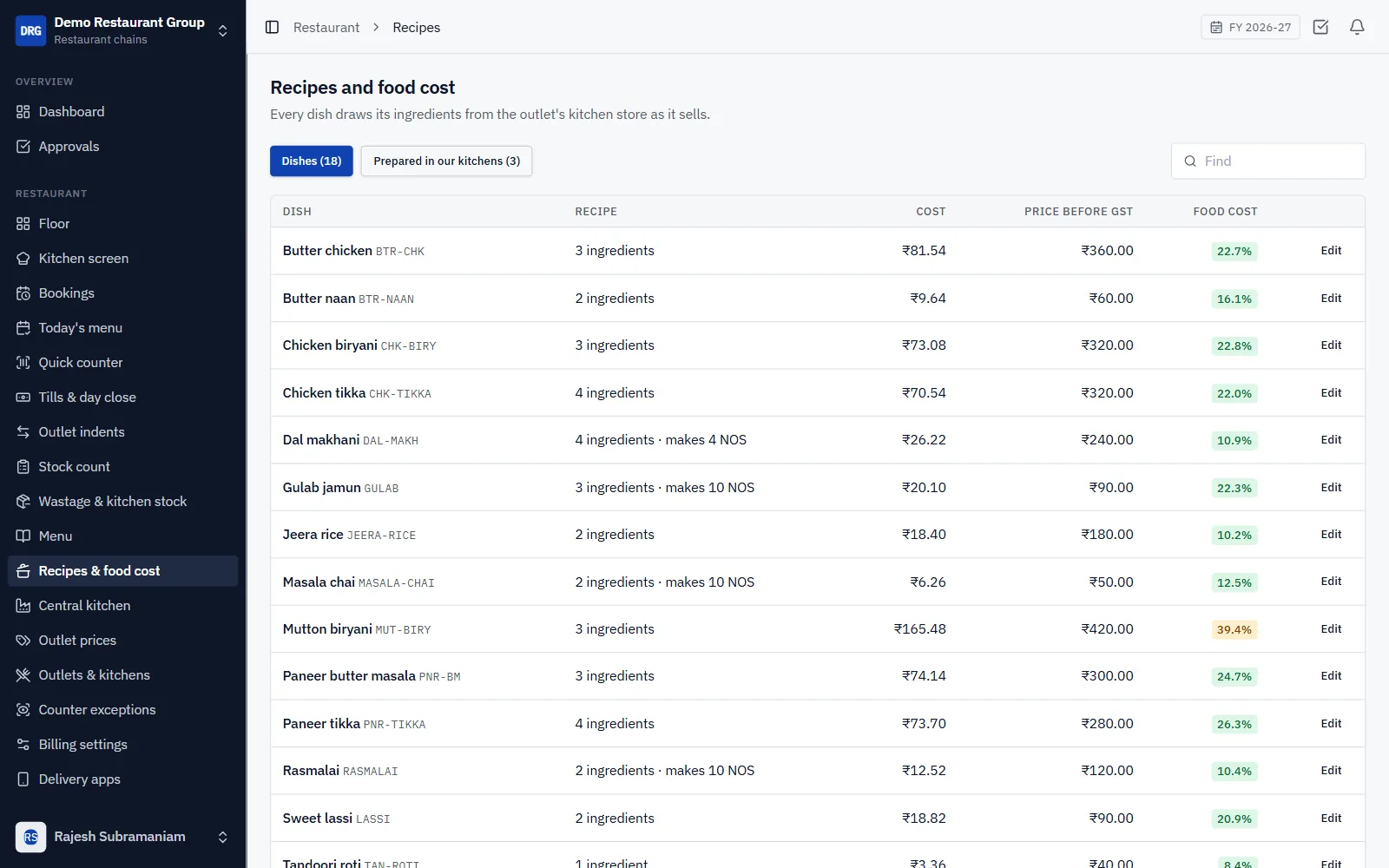Open the notifications bell
Viewport: 1389px width, 868px height.
click(1357, 27)
